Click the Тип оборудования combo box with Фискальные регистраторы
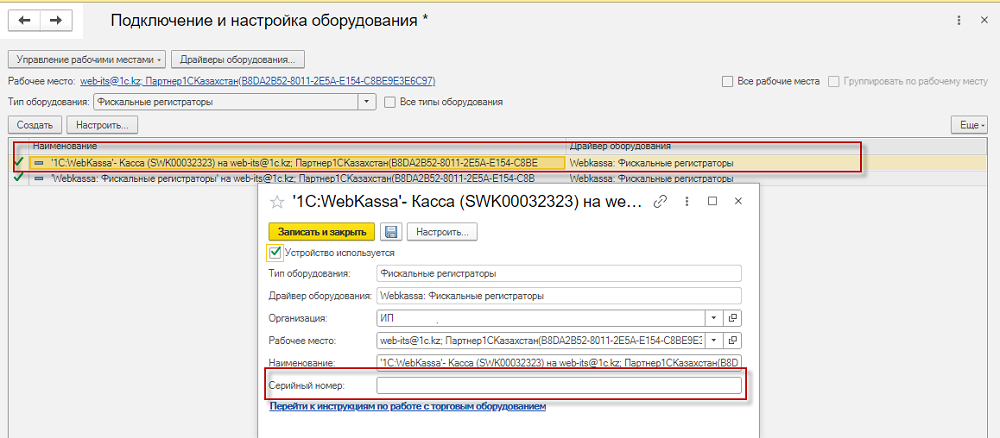Viewport: 1000px width, 438px height. pos(226,101)
